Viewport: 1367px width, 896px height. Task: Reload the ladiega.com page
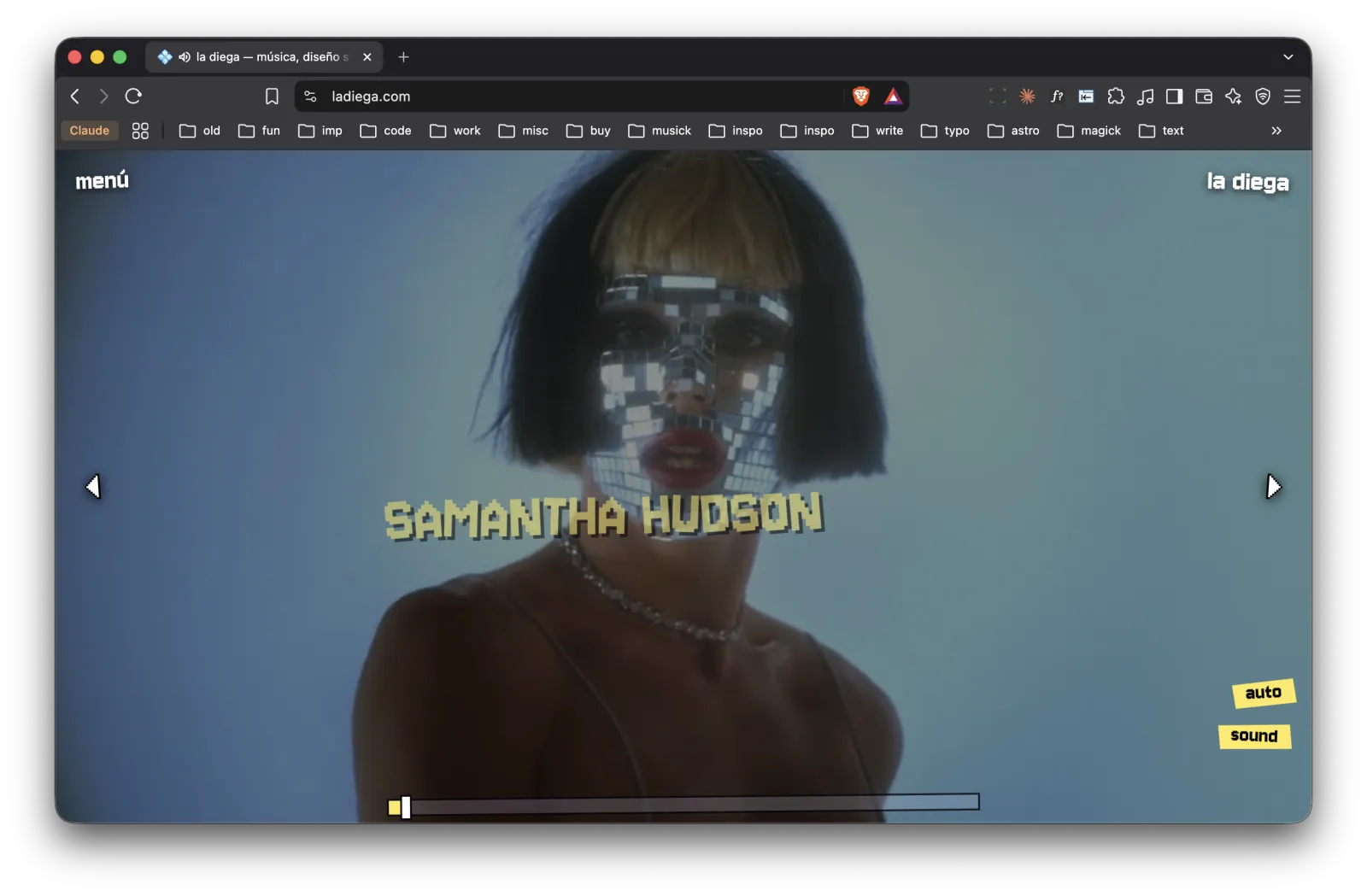pyautogui.click(x=133, y=97)
